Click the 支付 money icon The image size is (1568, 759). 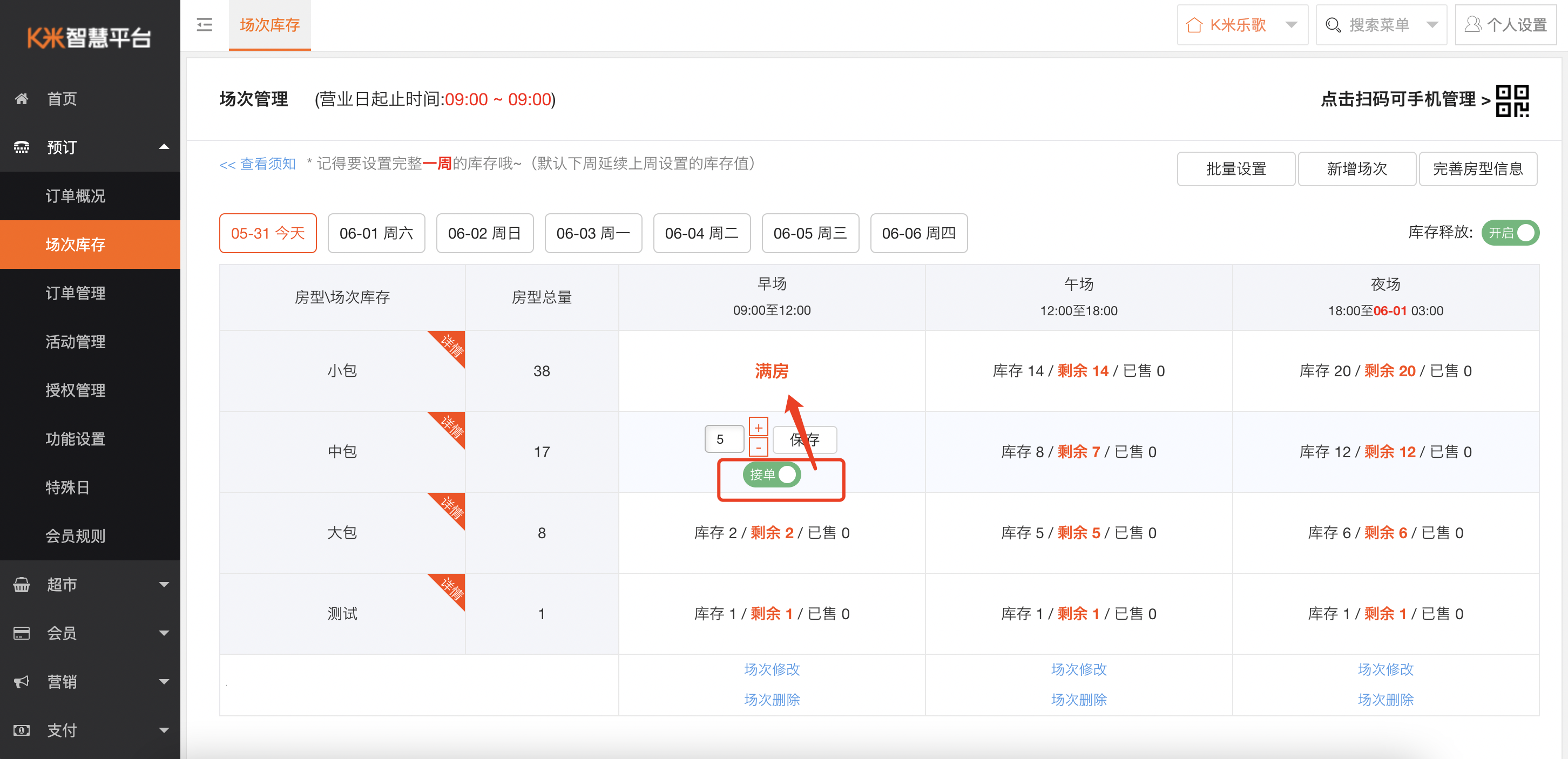click(21, 730)
